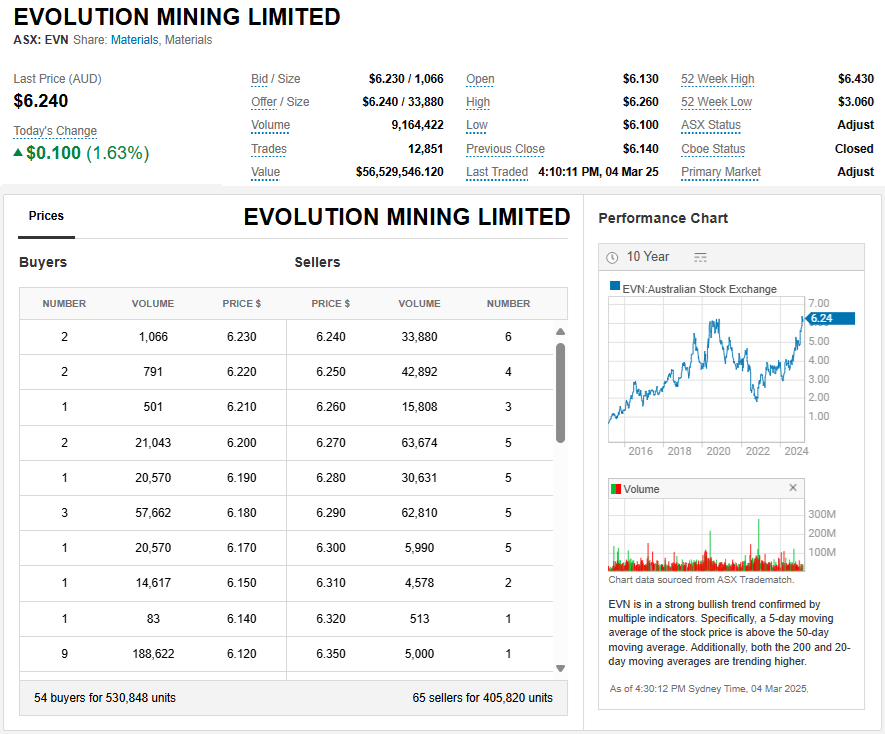Click the 6.24 price marker on the chart
The width and height of the screenshot is (885, 734).
click(830, 318)
